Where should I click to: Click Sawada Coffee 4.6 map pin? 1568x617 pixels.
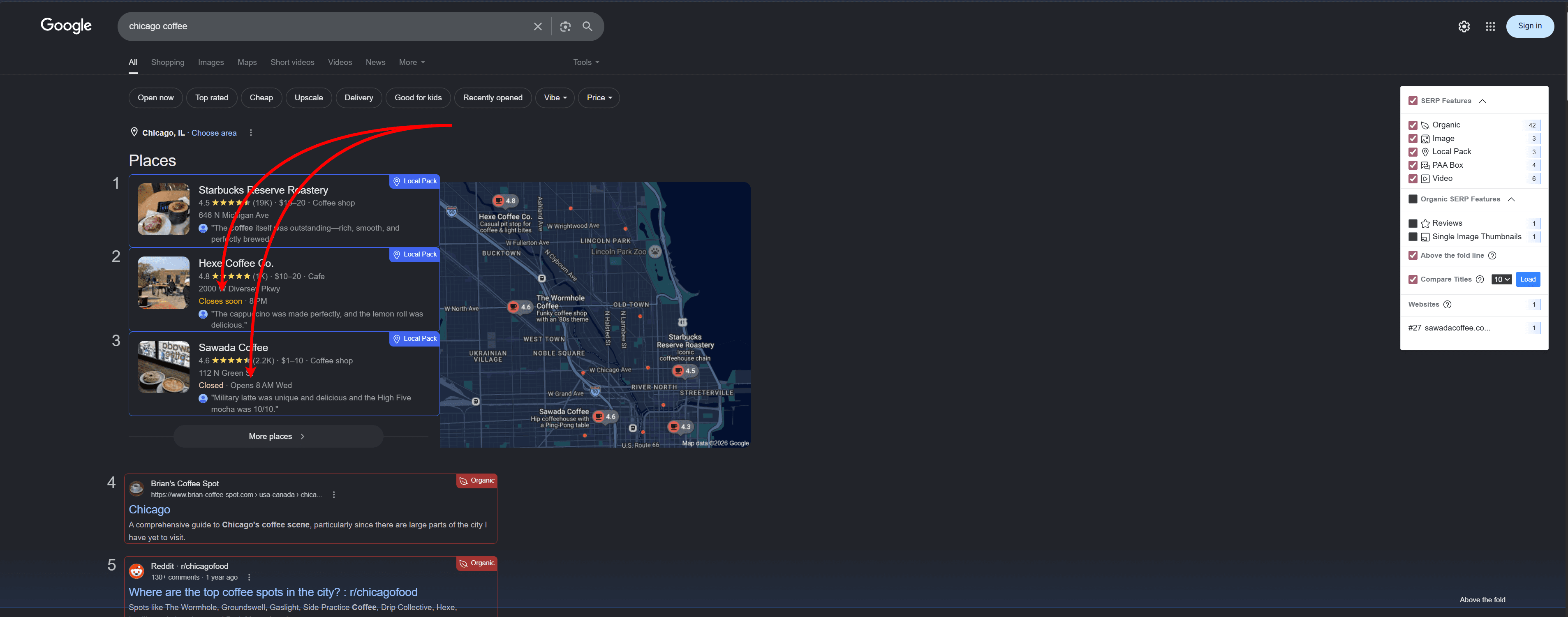pos(605,417)
